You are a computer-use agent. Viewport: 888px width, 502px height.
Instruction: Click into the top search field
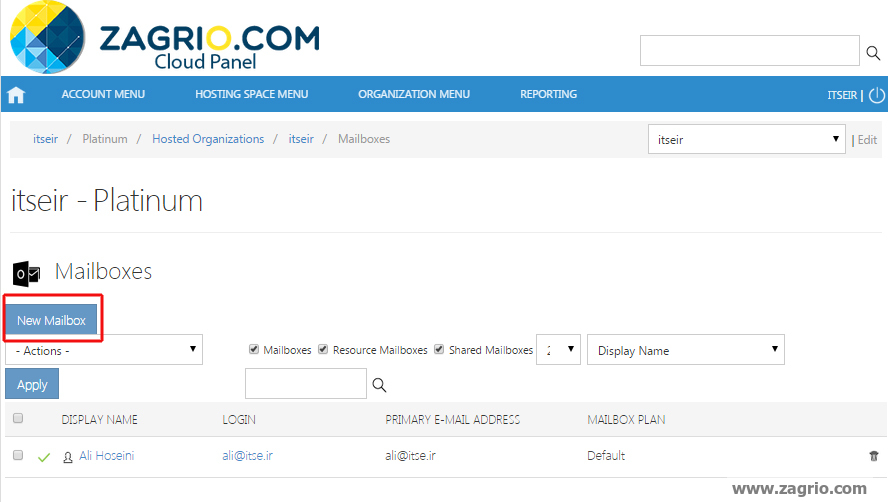[750, 50]
